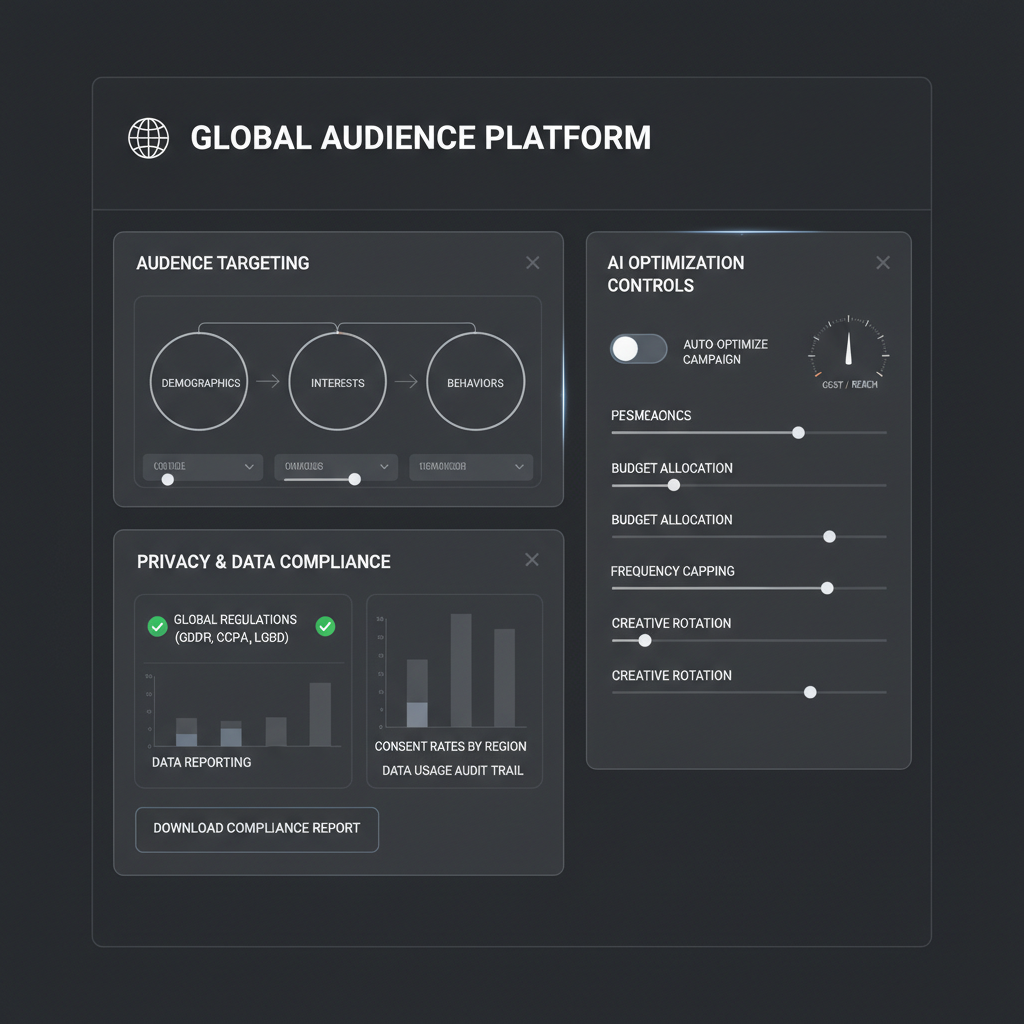Open the Data Usage Audit Trail link
The image size is (1024, 1024).
(453, 771)
